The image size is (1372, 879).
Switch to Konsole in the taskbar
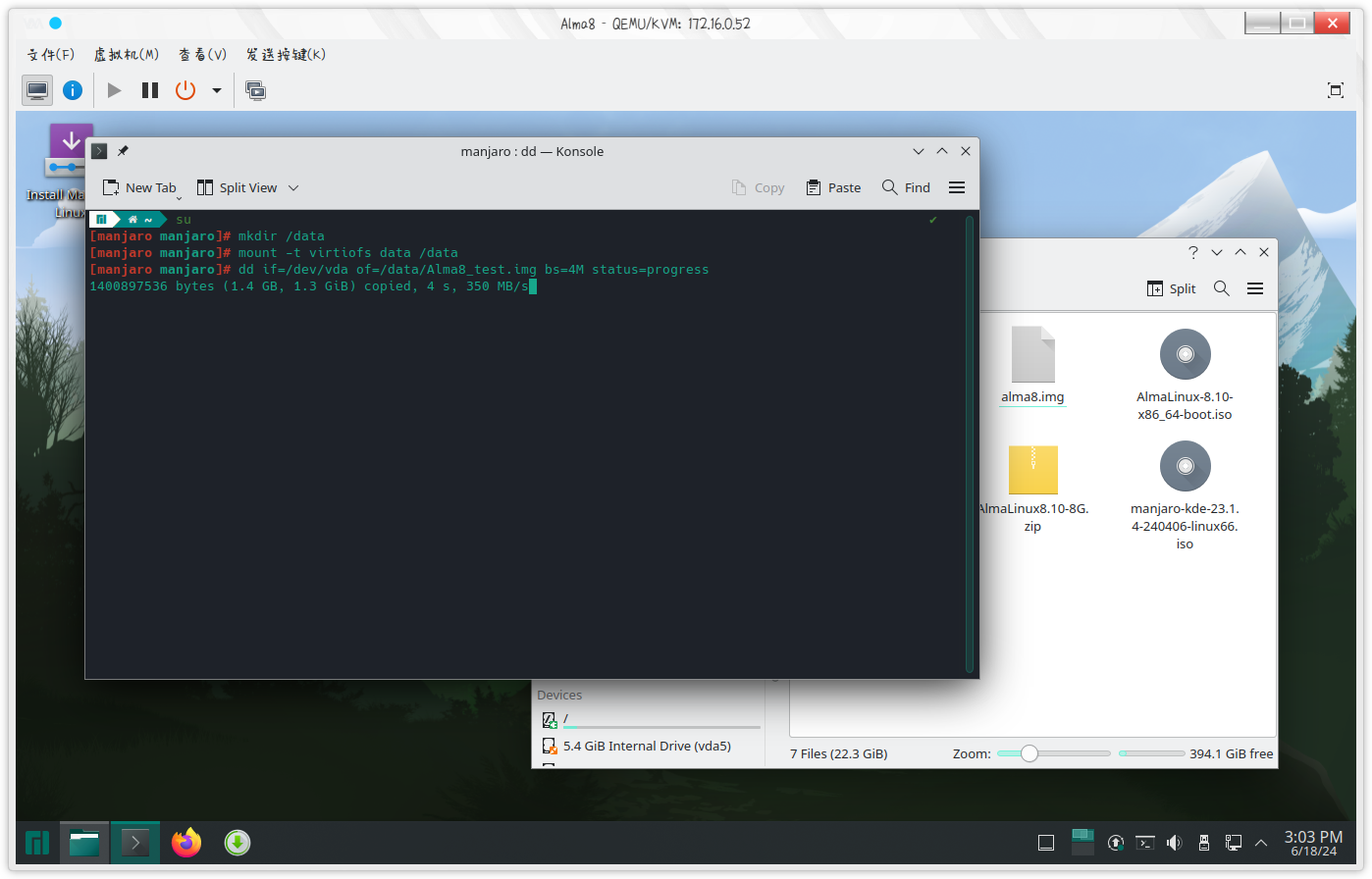[134, 843]
